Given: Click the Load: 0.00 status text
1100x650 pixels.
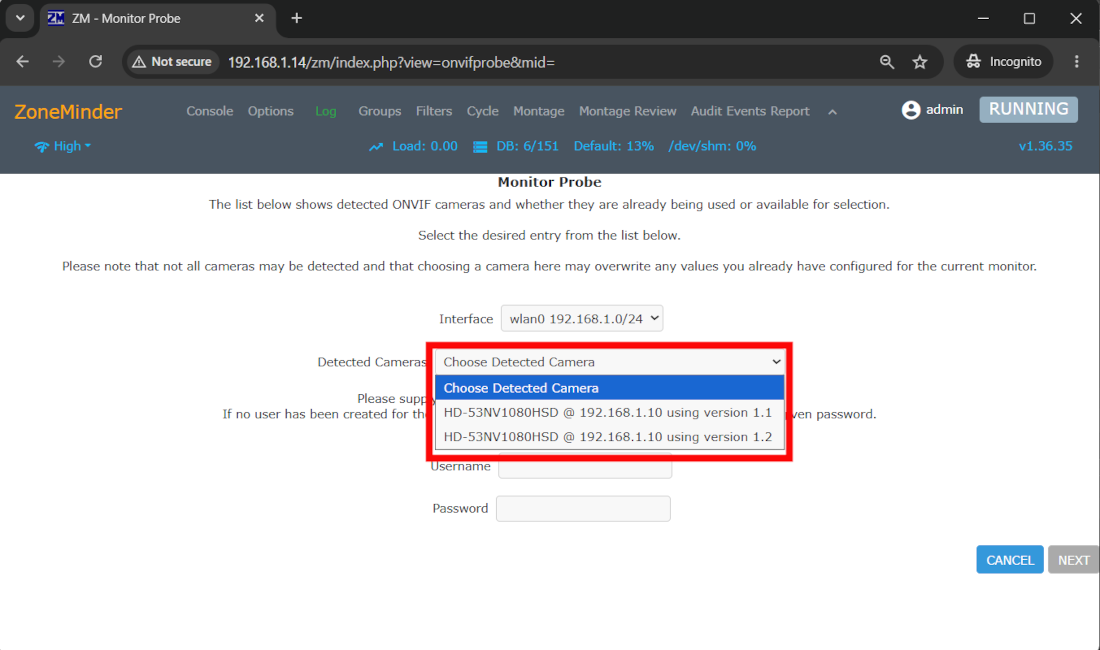Looking at the screenshot, I should pos(424,146).
